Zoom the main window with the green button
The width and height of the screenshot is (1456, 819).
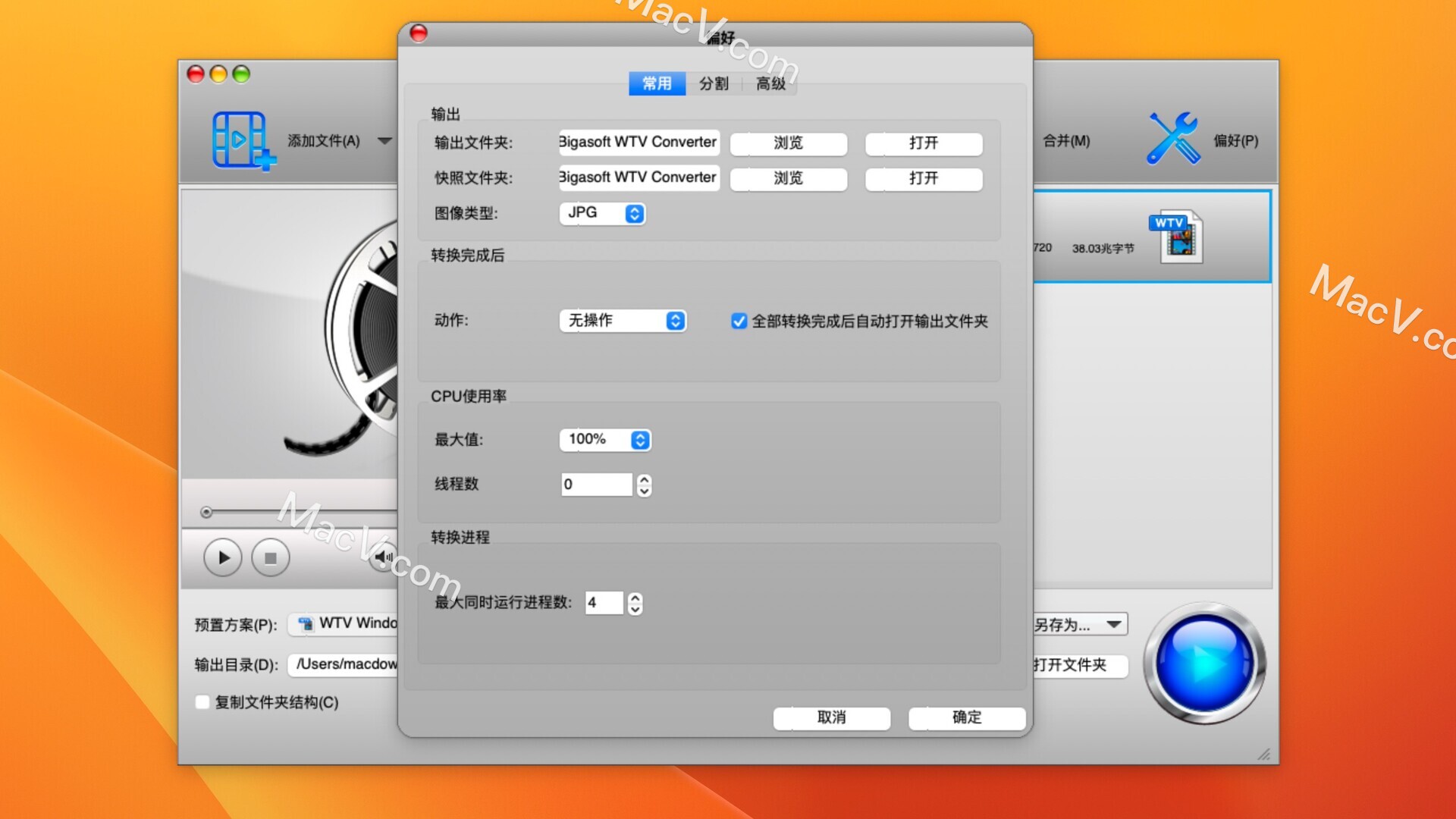[241, 74]
